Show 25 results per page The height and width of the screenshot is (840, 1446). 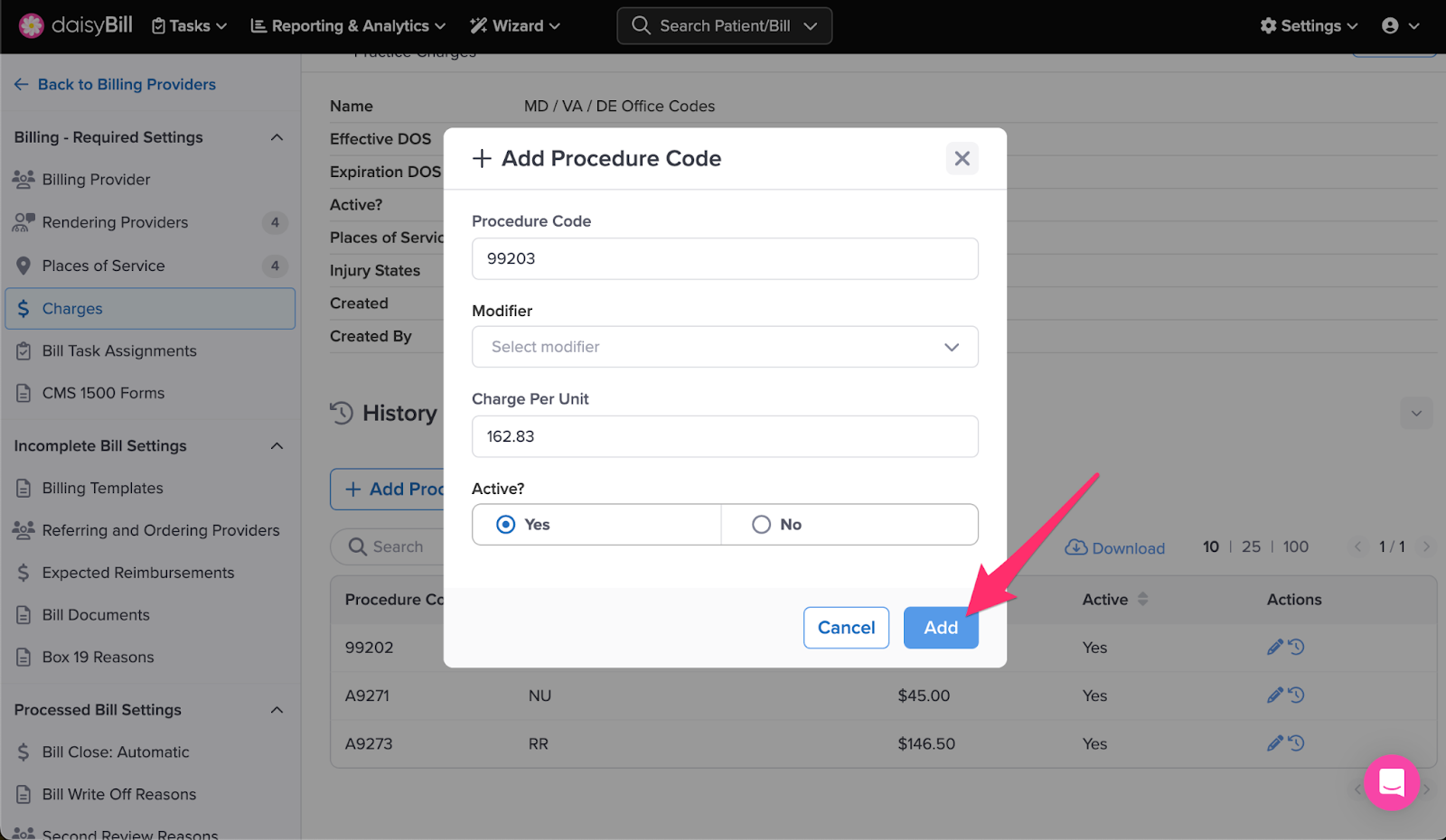pos(1251,546)
